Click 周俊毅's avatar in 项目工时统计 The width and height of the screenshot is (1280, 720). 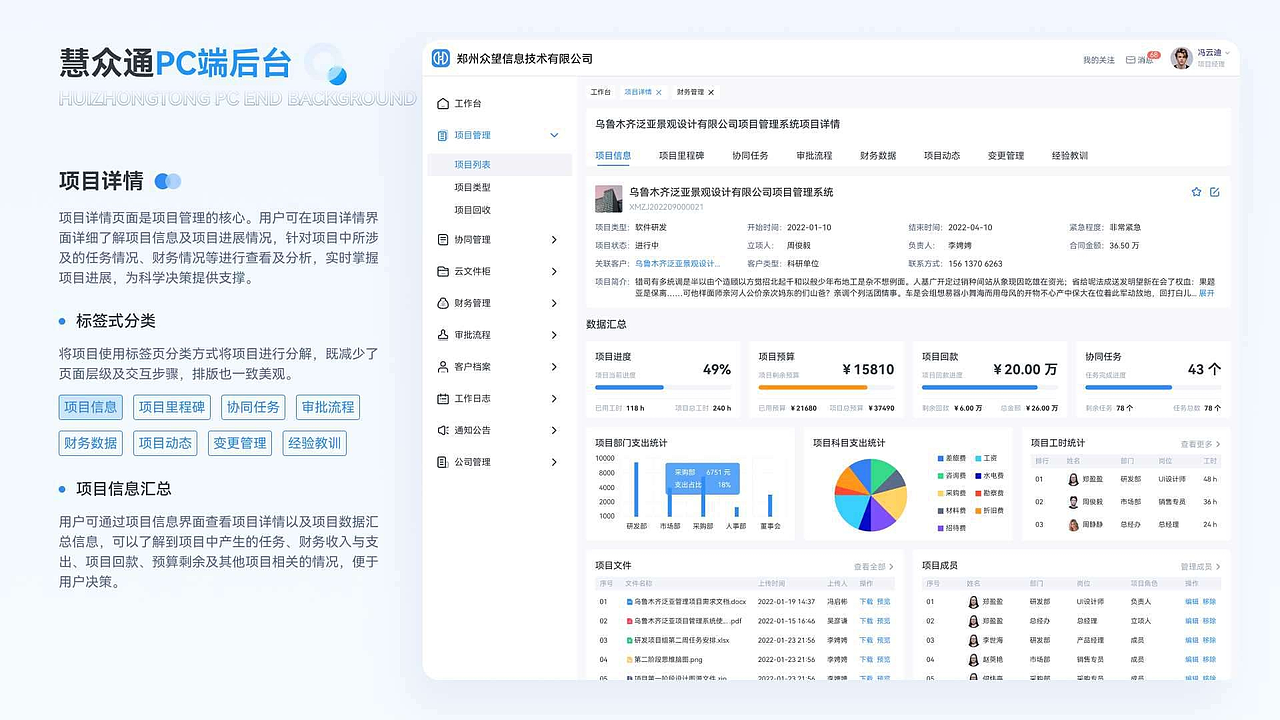pyautogui.click(x=1074, y=502)
